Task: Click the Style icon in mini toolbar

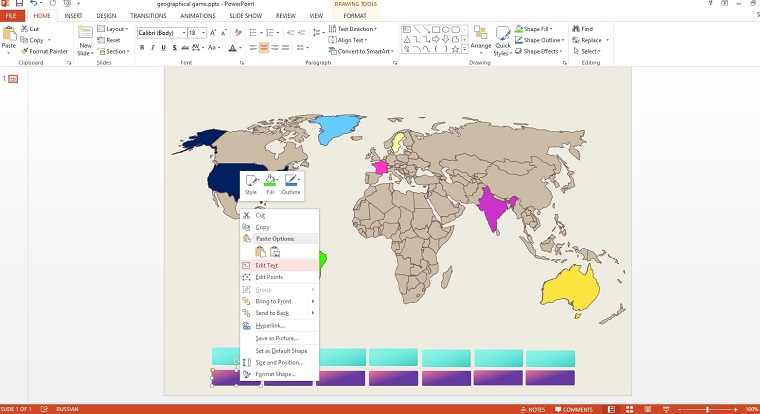Action: (x=250, y=181)
